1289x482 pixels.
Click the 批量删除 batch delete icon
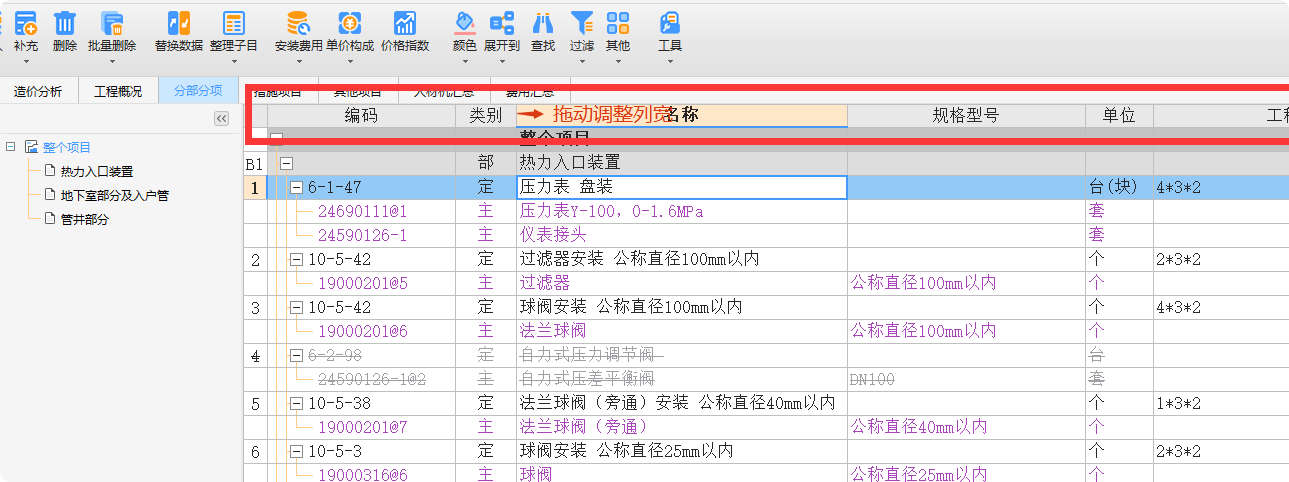pyautogui.click(x=112, y=22)
